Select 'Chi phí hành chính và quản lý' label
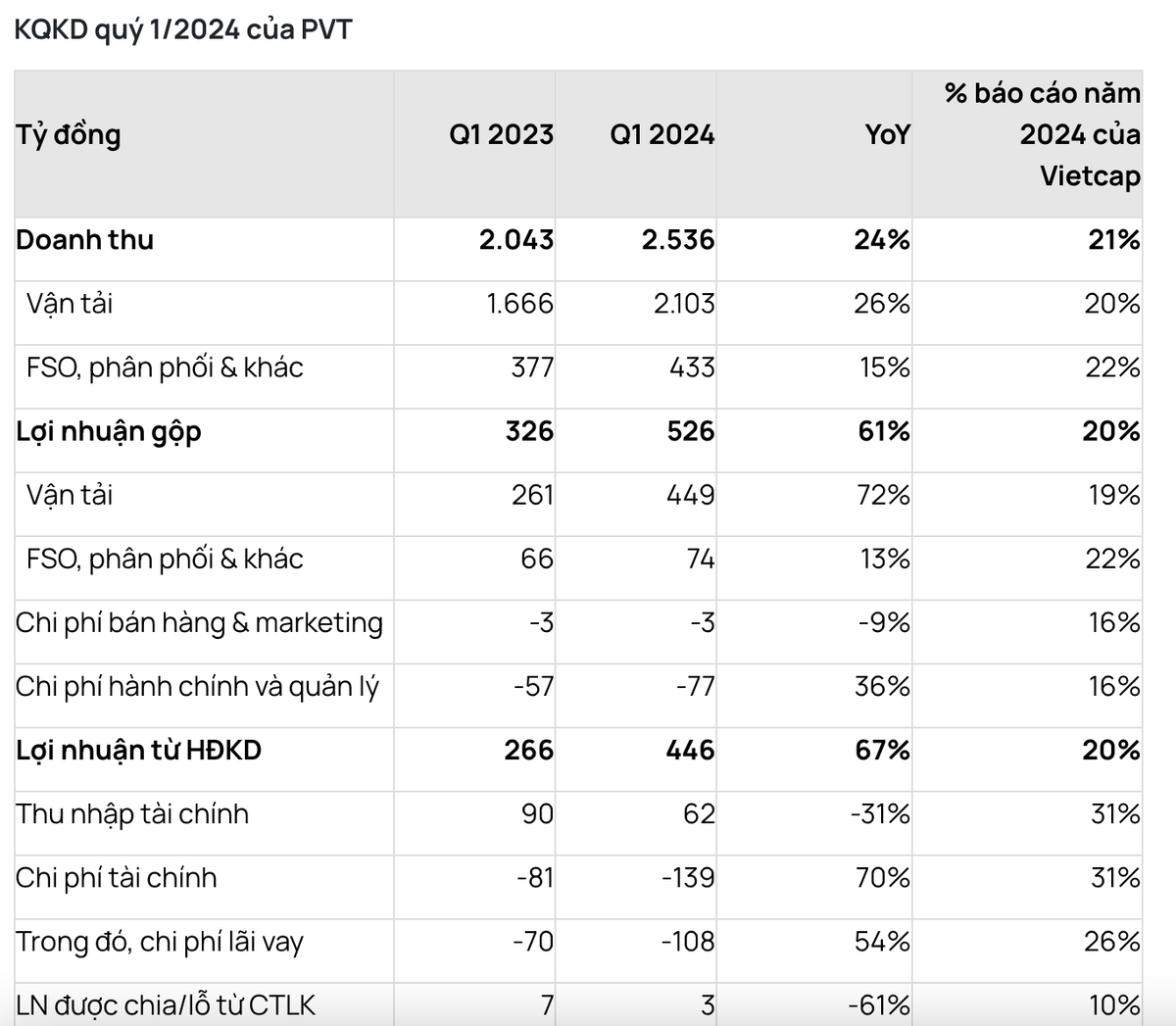Viewport: 1176px width, 1026px height. (x=197, y=686)
